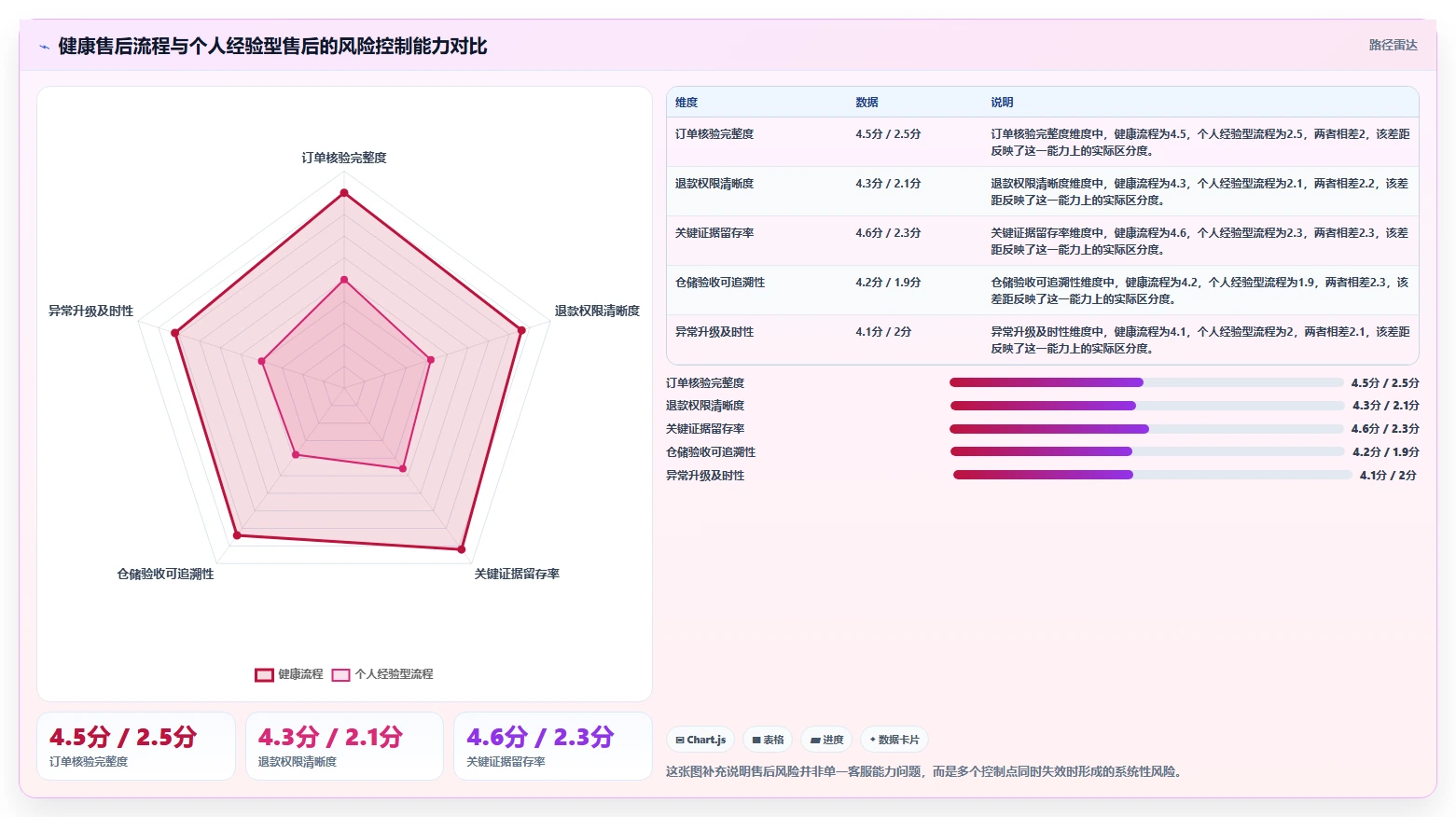Click the outer radar point for 订单核验完整度
Screen dimensions: 1456x817
click(x=344, y=193)
